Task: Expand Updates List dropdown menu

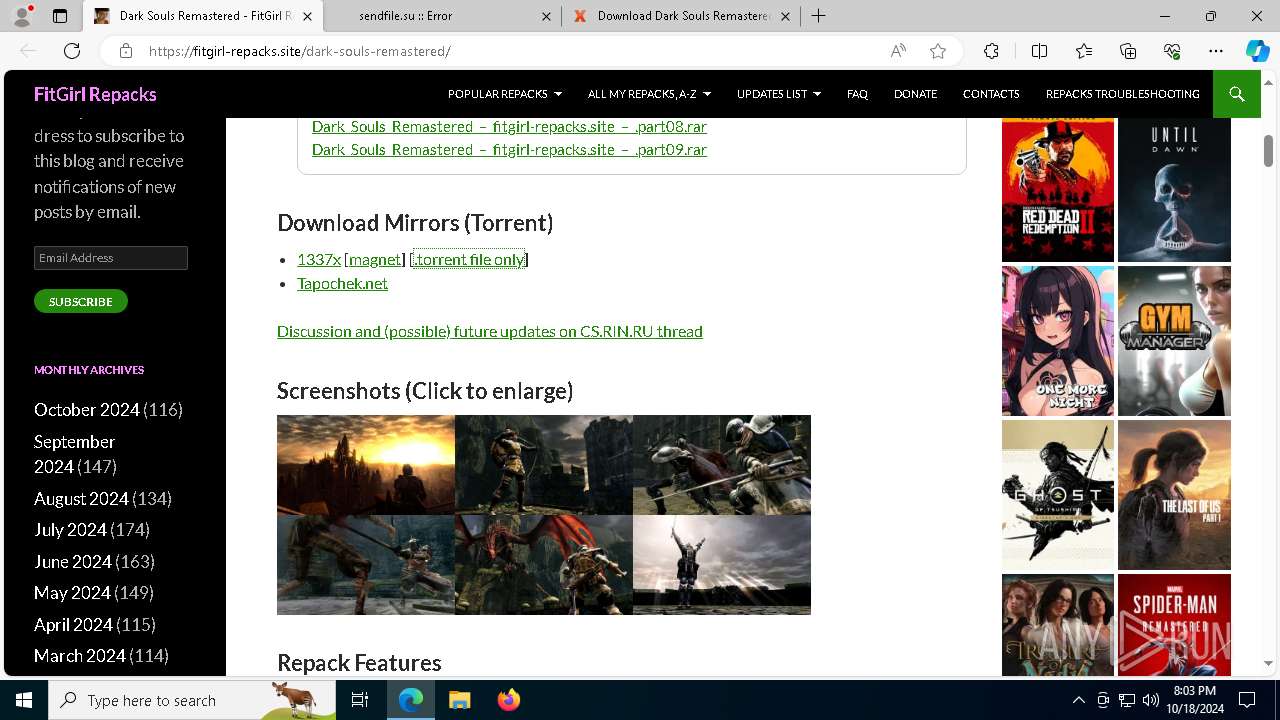Action: click(x=779, y=94)
